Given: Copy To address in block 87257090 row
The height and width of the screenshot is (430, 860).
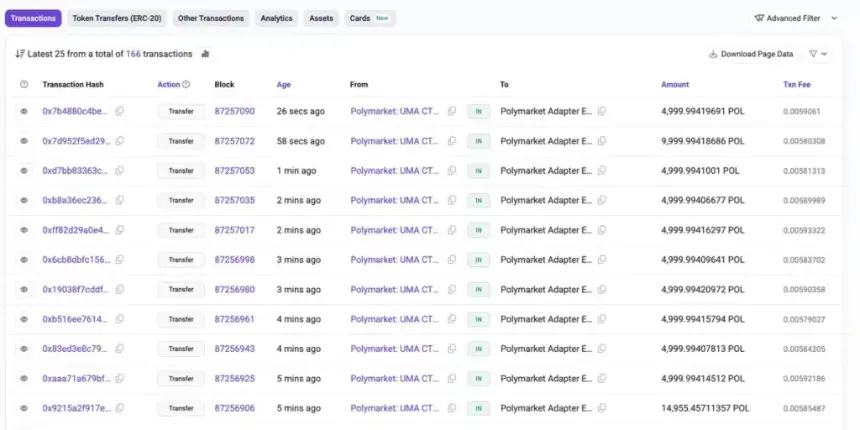Looking at the screenshot, I should pos(602,111).
